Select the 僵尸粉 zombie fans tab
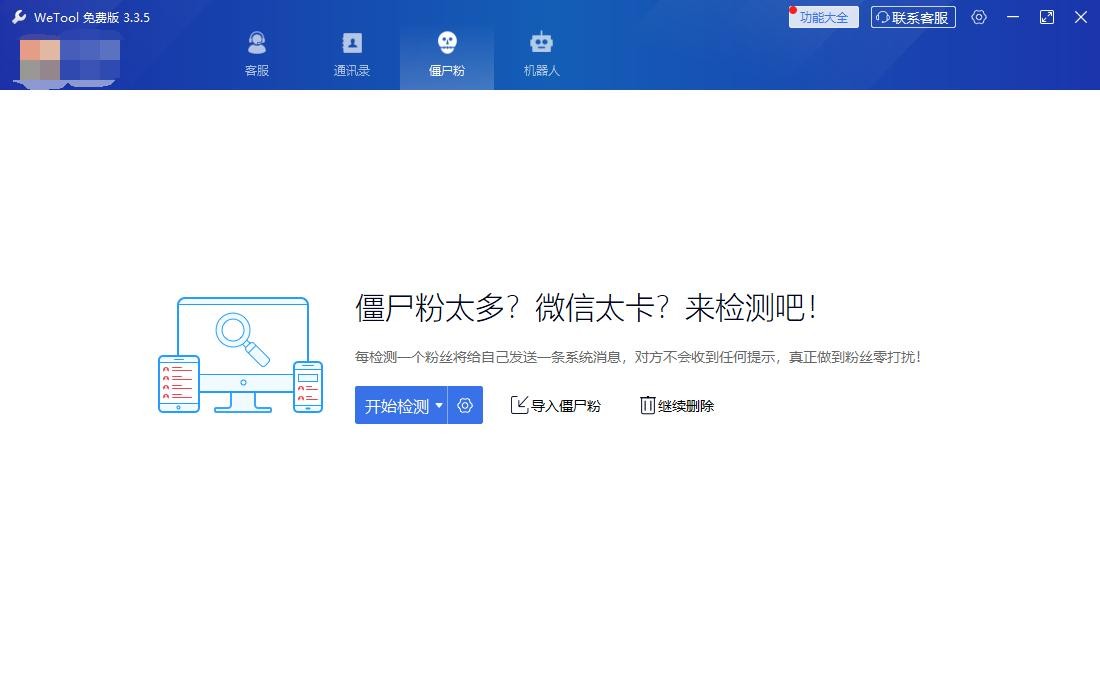Screen dimensions: 1100x700 (447, 54)
